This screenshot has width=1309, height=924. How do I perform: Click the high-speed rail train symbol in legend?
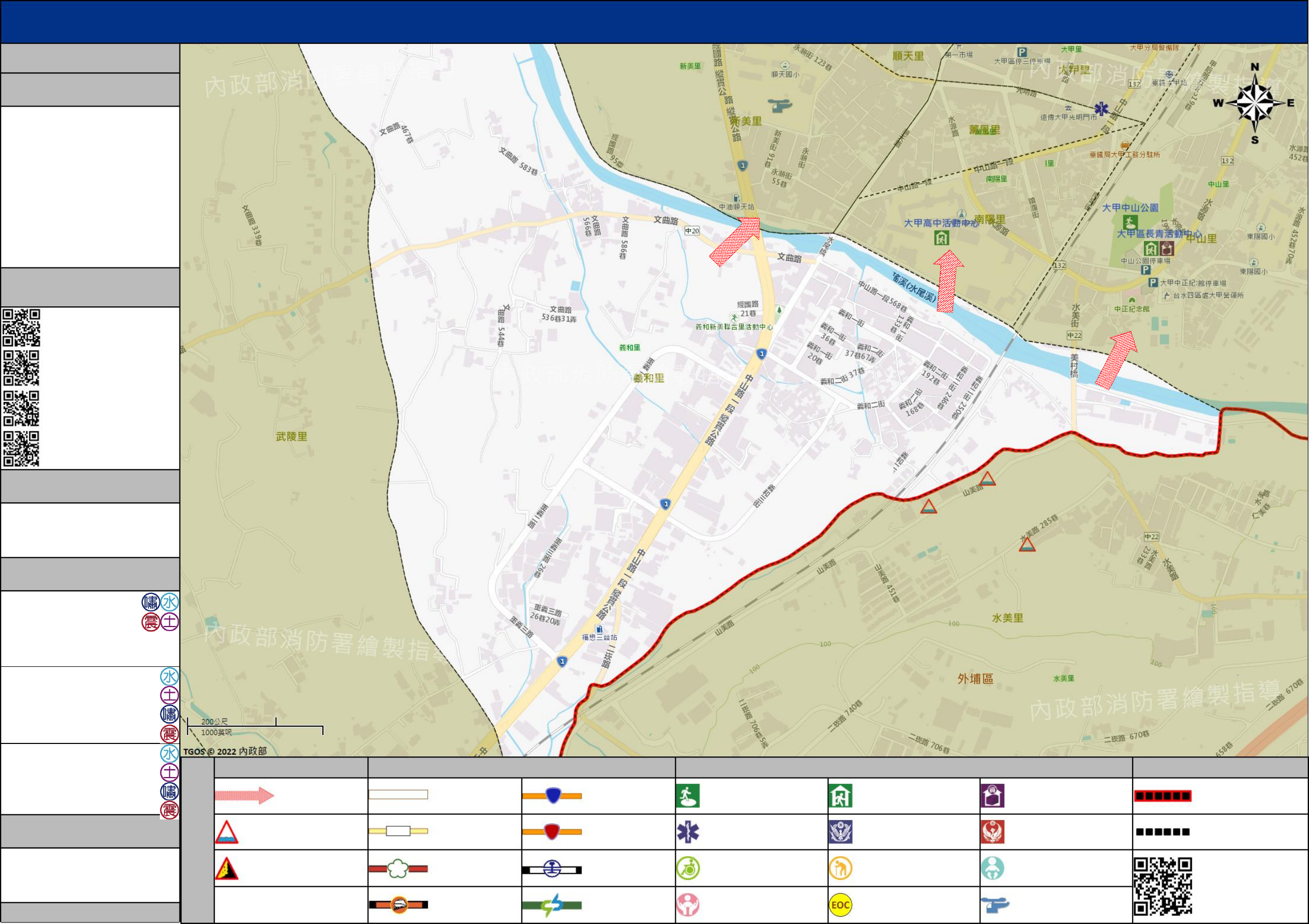(x=398, y=905)
